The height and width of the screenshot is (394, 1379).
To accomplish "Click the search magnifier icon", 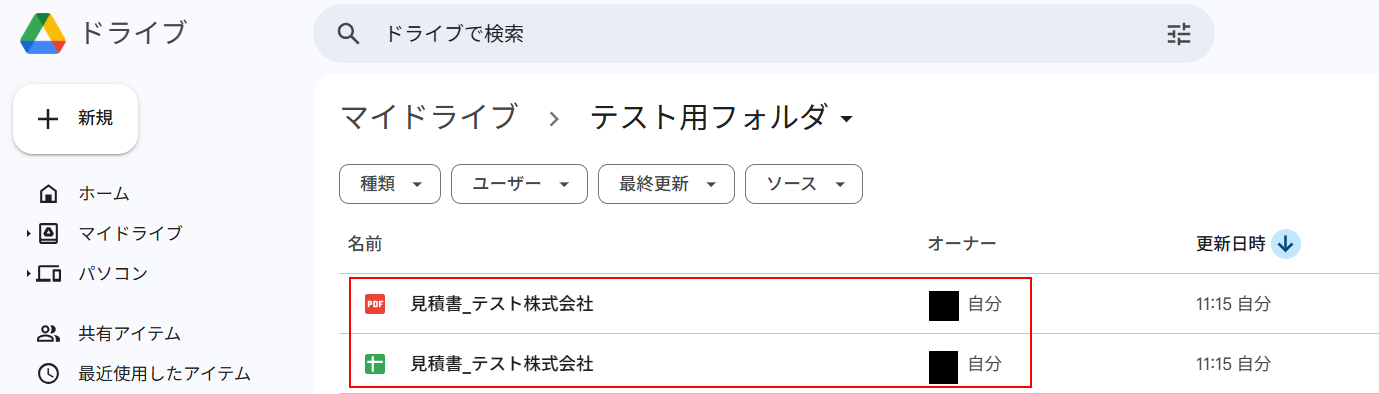I will click(348, 34).
